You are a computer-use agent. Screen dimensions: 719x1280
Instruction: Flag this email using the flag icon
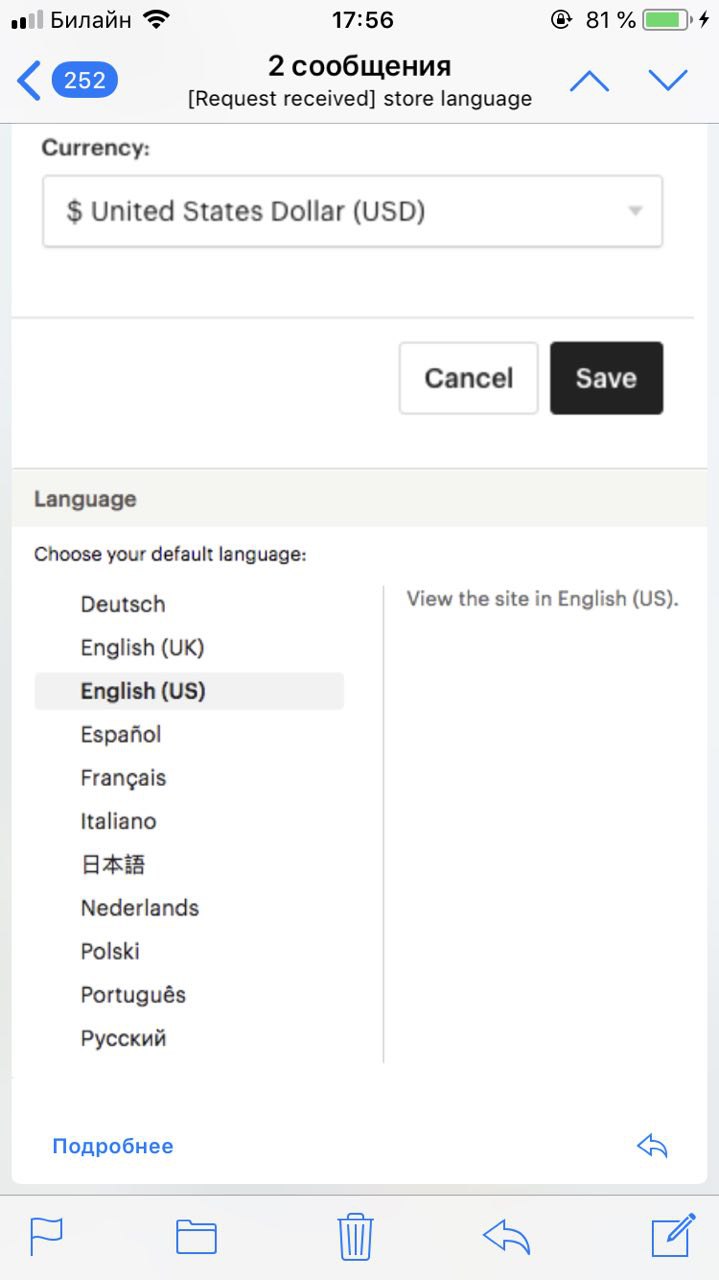coord(46,1236)
